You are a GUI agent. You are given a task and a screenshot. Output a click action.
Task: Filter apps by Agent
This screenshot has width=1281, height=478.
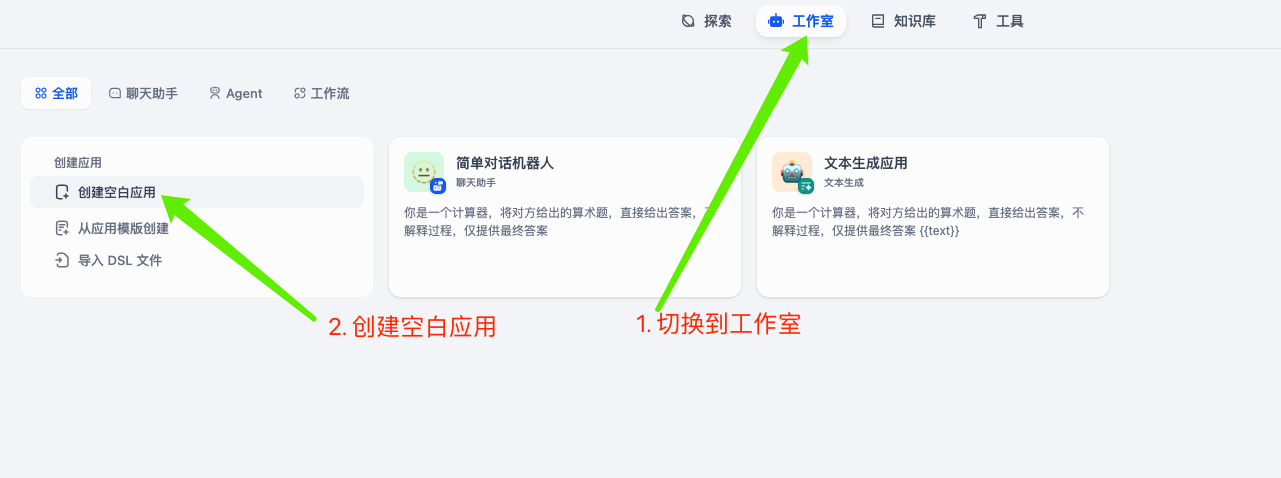tap(236, 93)
